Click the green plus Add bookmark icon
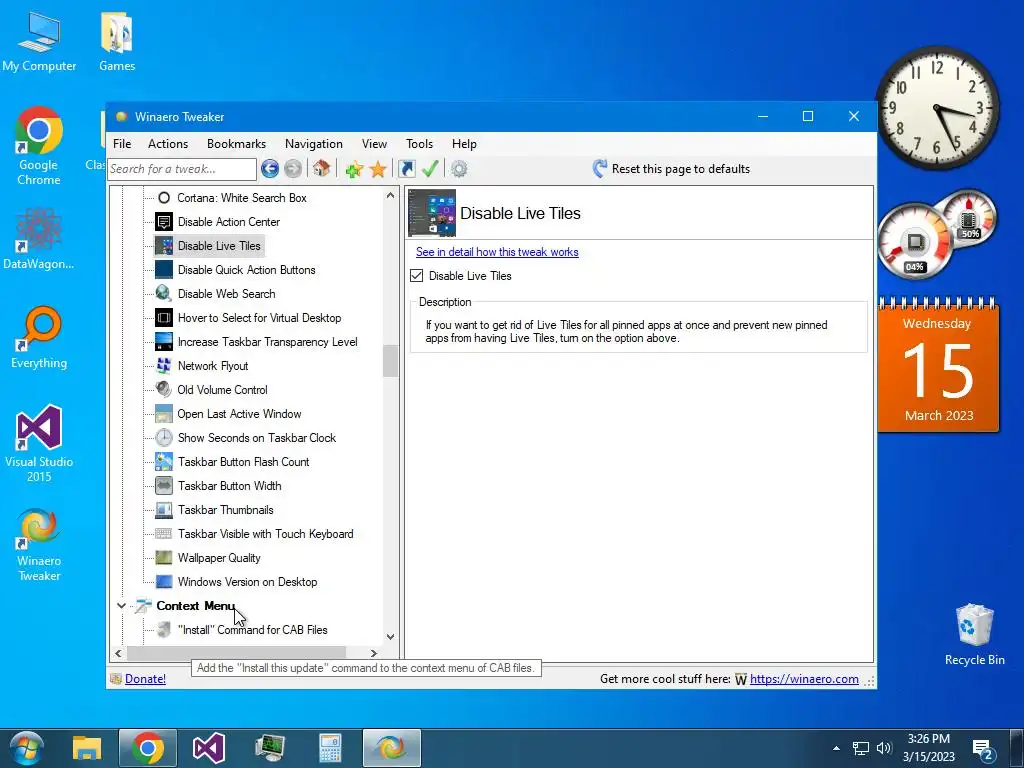Viewport: 1024px width, 768px height. tap(354, 170)
